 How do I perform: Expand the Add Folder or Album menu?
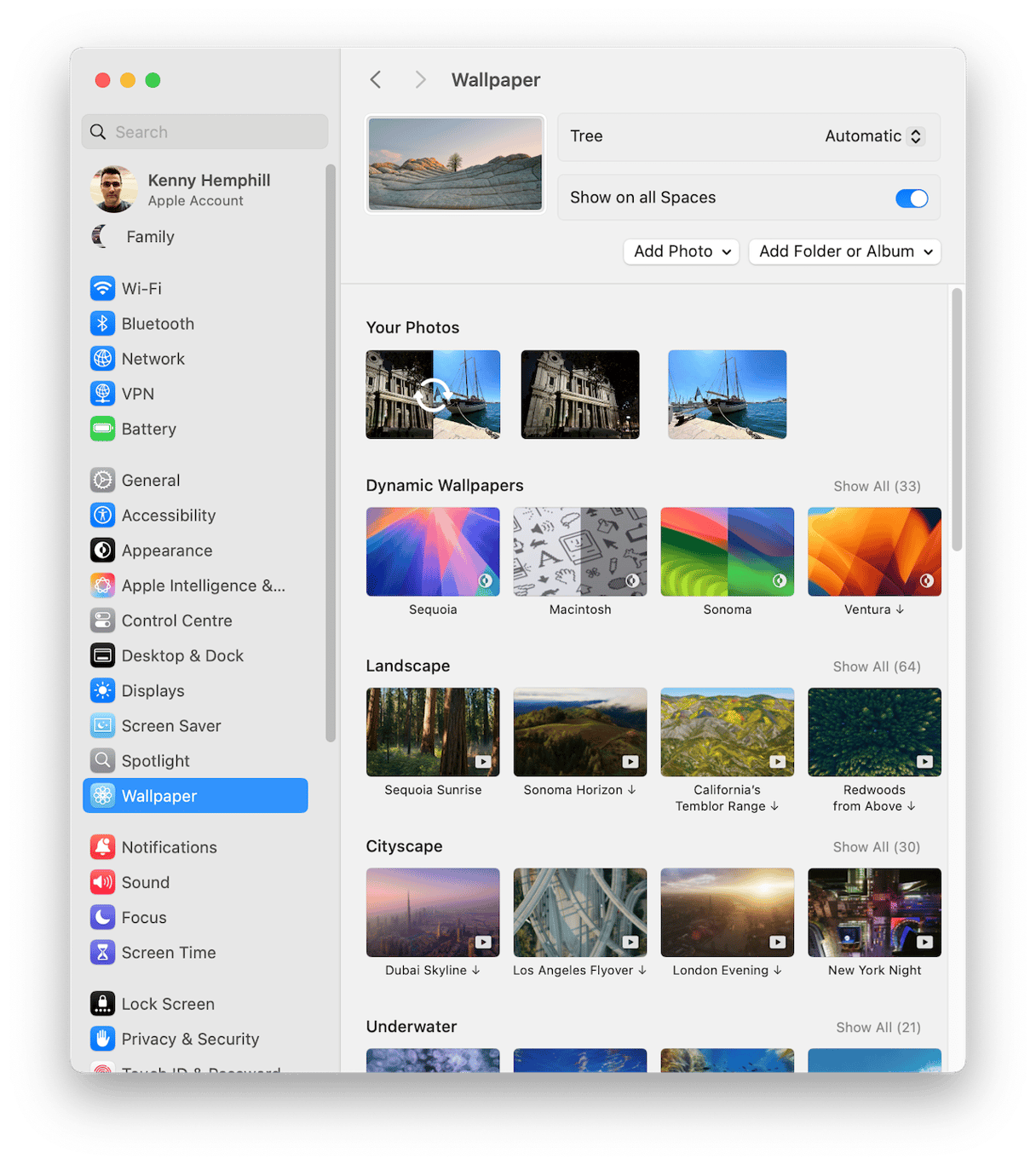(x=844, y=251)
